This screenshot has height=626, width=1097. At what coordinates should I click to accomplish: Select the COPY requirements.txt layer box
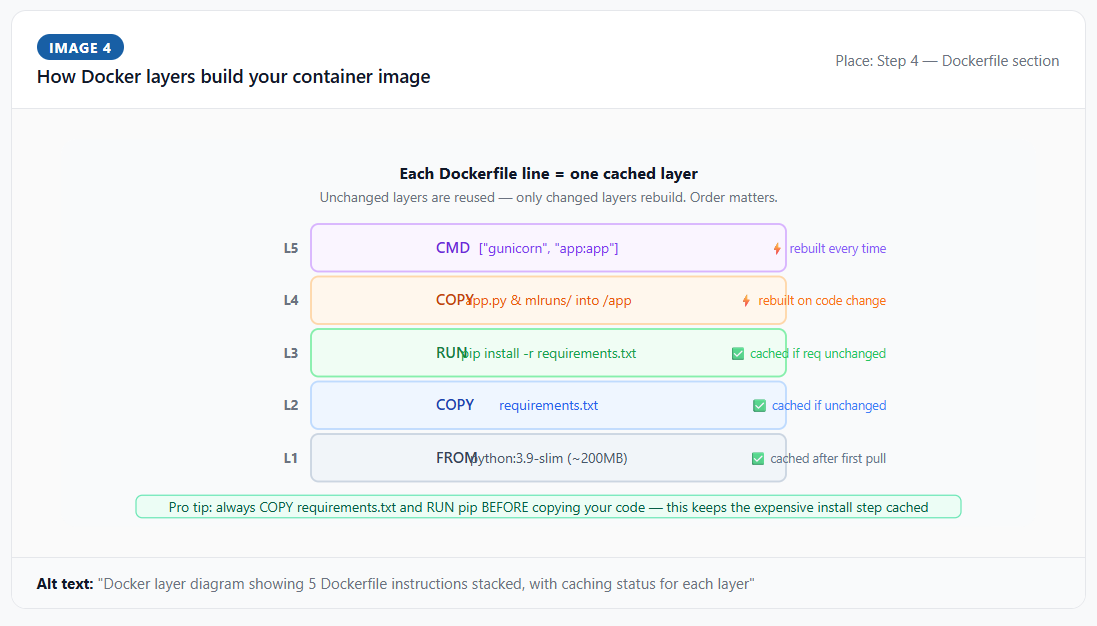pyautogui.click(x=548, y=405)
